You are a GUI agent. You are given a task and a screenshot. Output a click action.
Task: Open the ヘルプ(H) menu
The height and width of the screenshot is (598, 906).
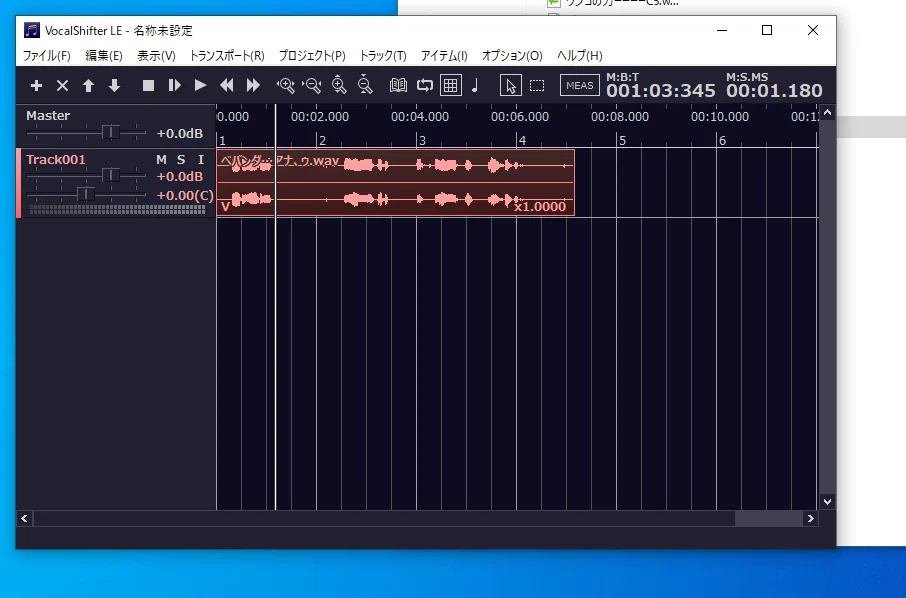click(x=580, y=55)
